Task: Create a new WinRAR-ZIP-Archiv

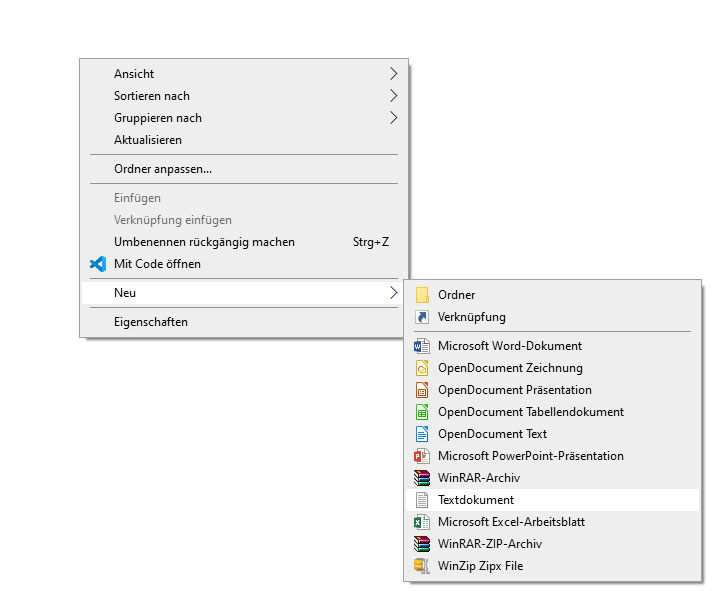Action: click(x=552, y=544)
